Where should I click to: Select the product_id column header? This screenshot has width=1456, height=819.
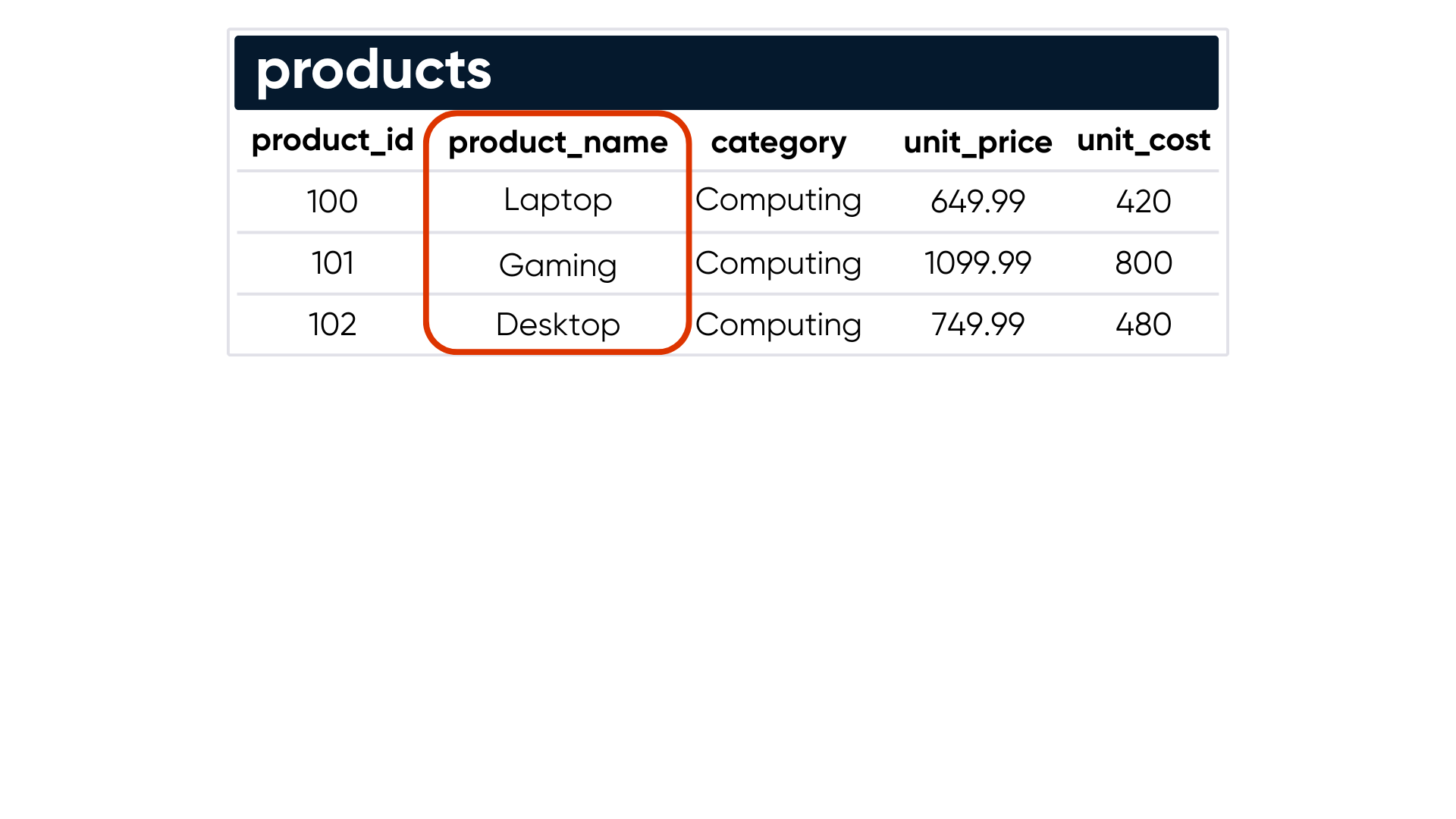click(x=332, y=140)
